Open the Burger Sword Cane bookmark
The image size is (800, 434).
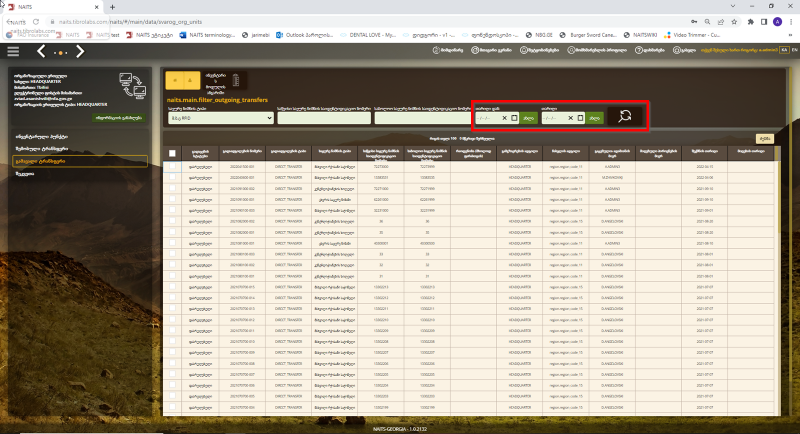[588, 35]
